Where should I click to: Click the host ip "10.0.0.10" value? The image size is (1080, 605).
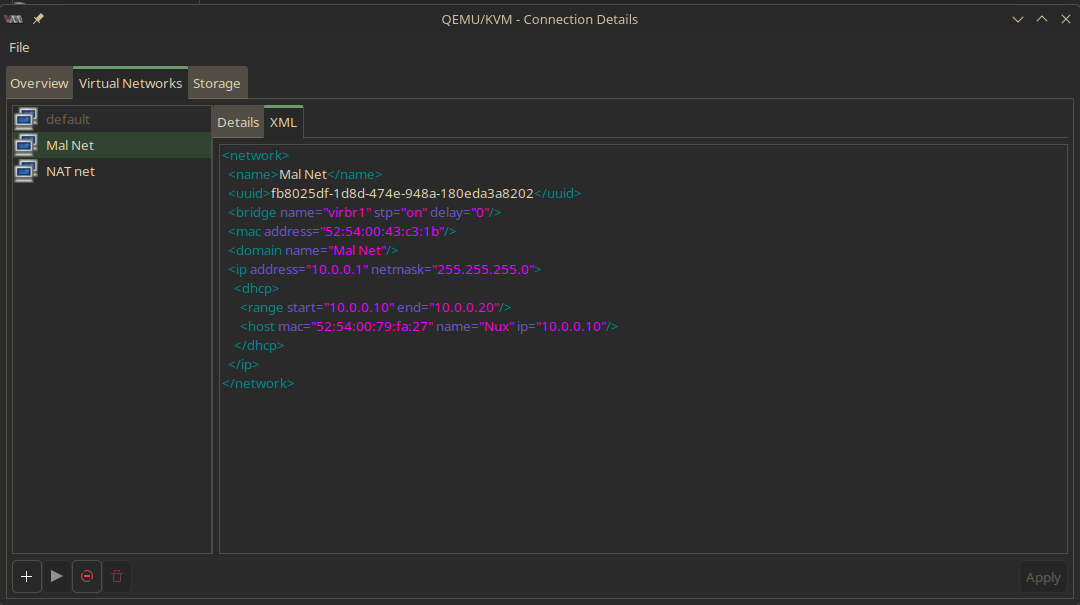tap(571, 327)
